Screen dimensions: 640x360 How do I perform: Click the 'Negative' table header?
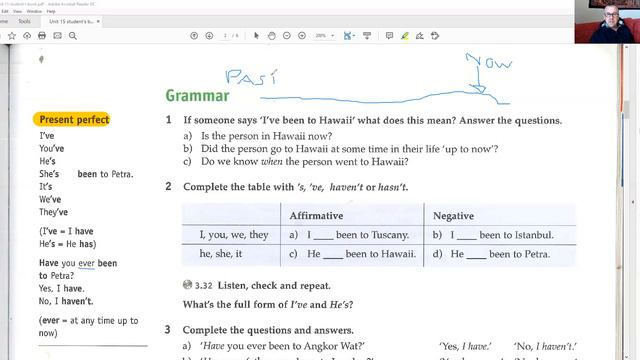[x=453, y=216]
